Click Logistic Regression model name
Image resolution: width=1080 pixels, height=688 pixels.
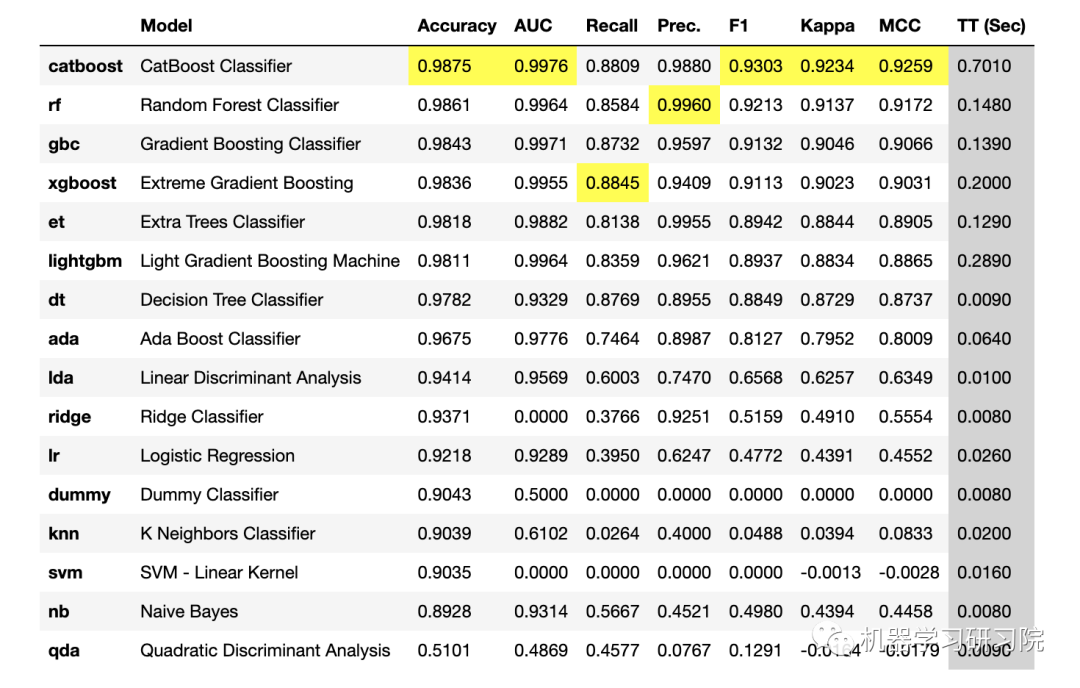[x=218, y=455]
